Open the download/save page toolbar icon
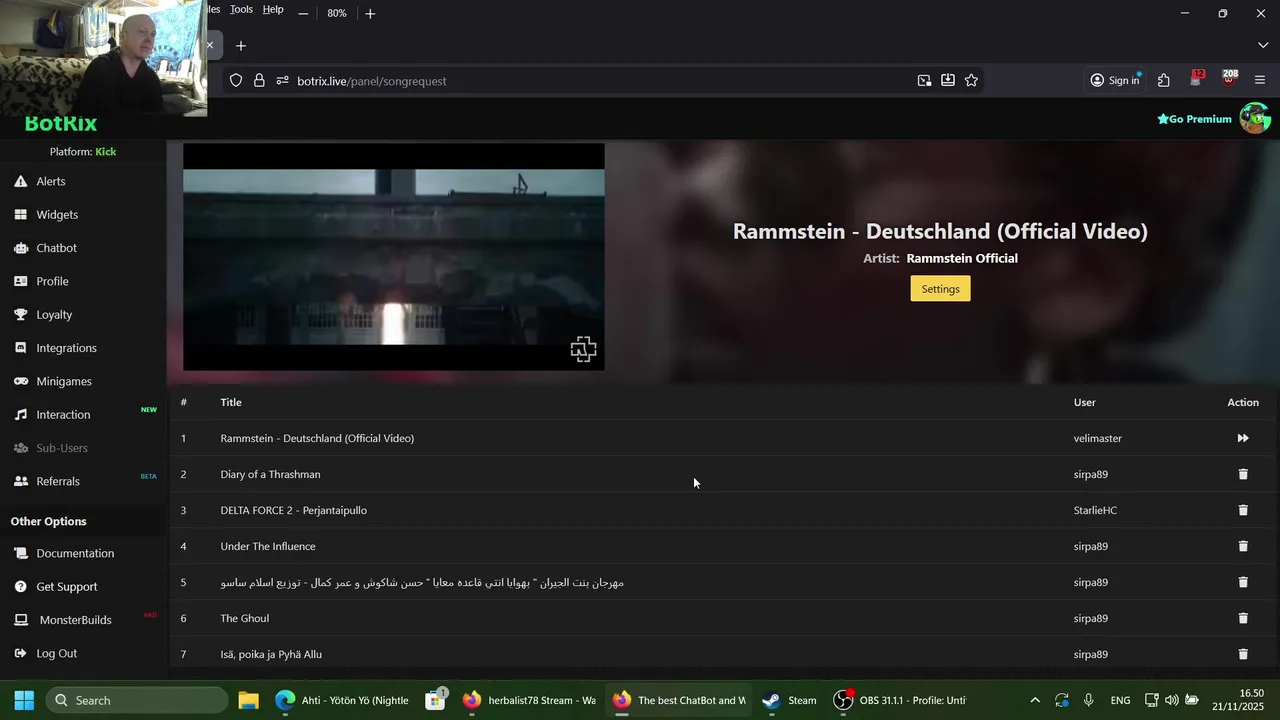The image size is (1280, 720). point(948,80)
